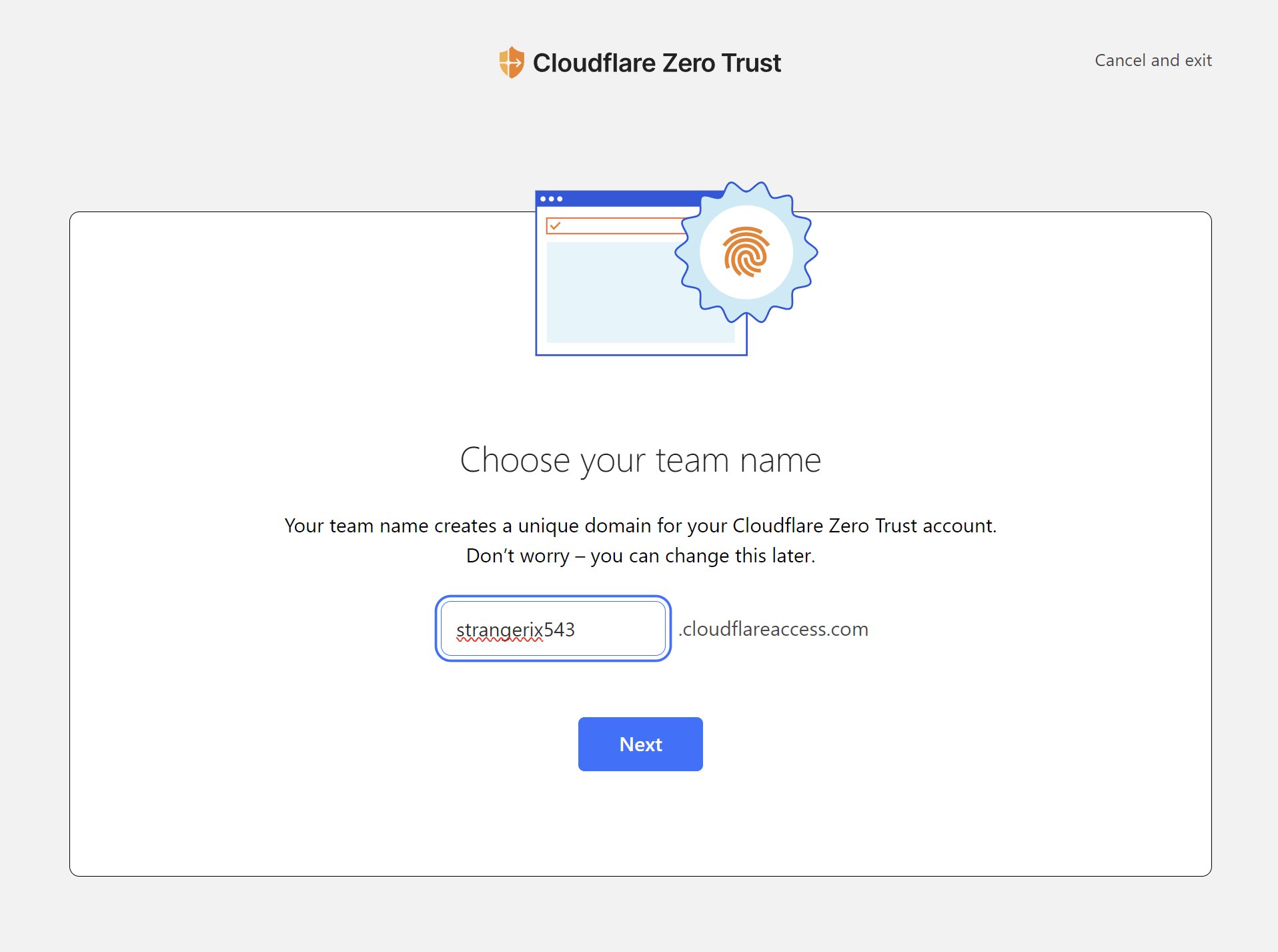Click the "Choose your team name" heading
Image resolution: width=1278 pixels, height=952 pixels.
[x=640, y=460]
